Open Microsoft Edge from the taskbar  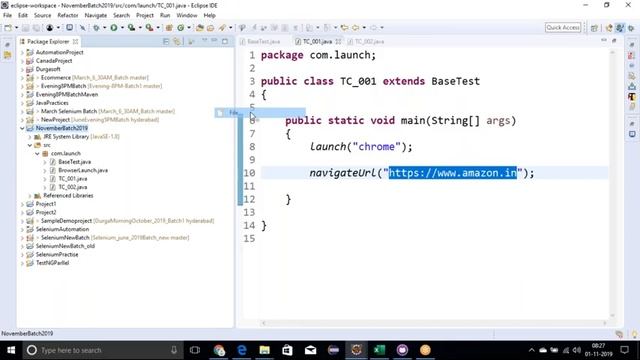(242, 350)
